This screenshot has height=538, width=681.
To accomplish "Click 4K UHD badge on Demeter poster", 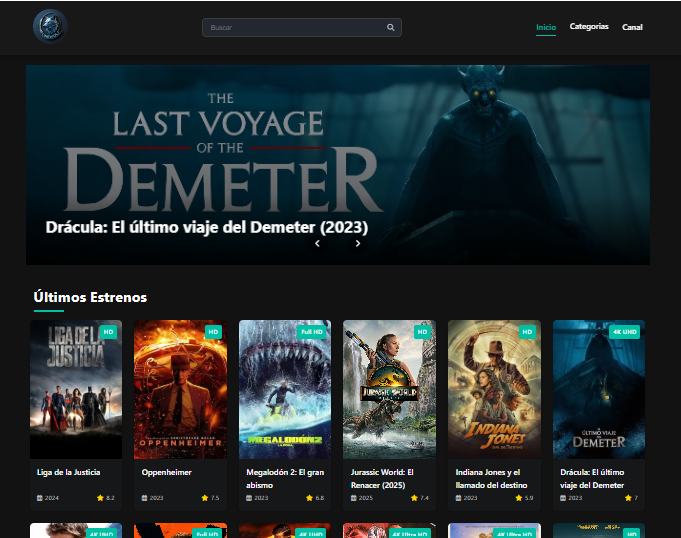I will (625, 332).
